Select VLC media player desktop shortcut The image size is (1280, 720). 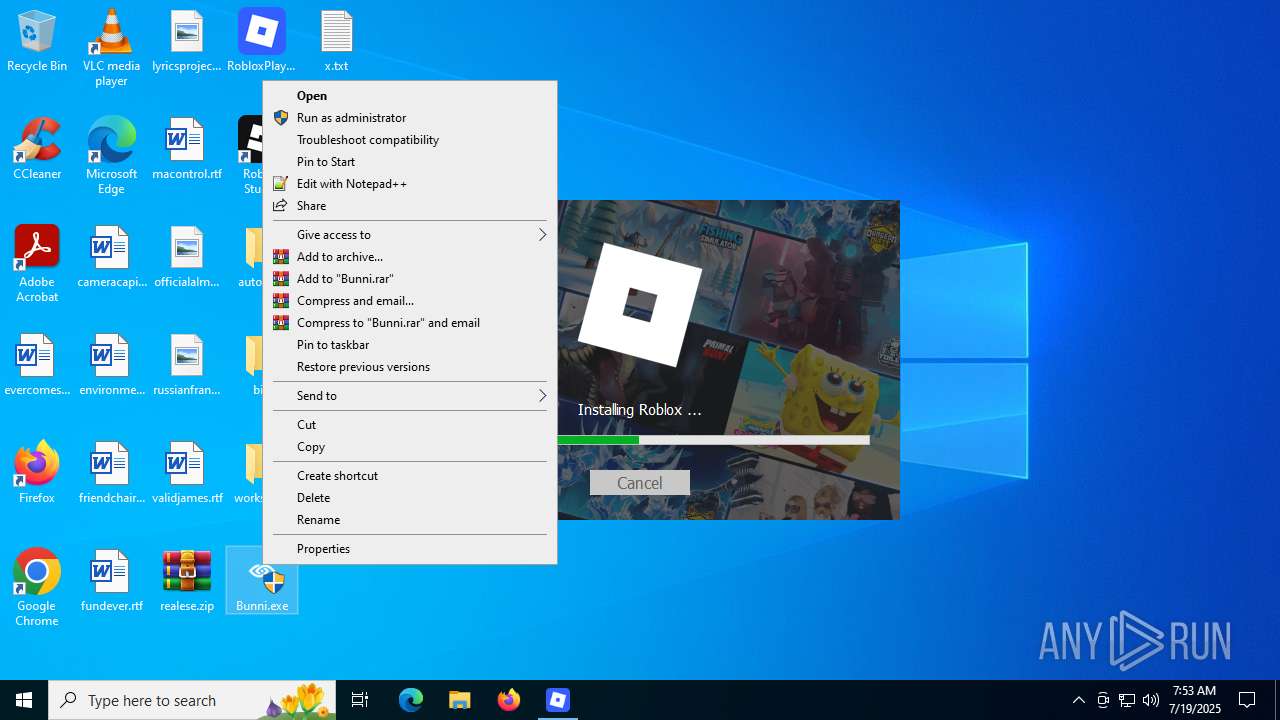[111, 47]
